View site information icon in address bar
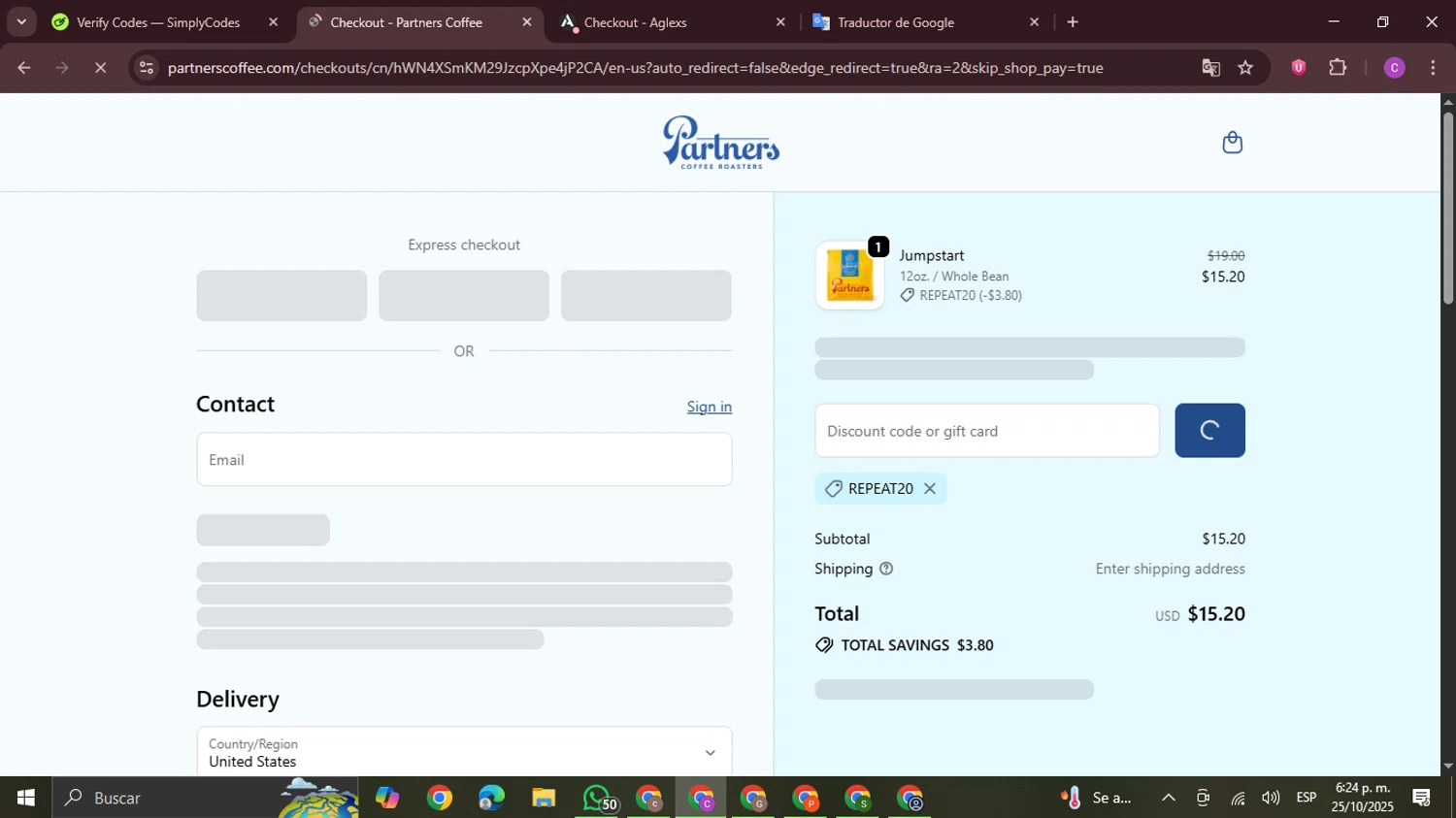1456x818 pixels. (x=146, y=68)
